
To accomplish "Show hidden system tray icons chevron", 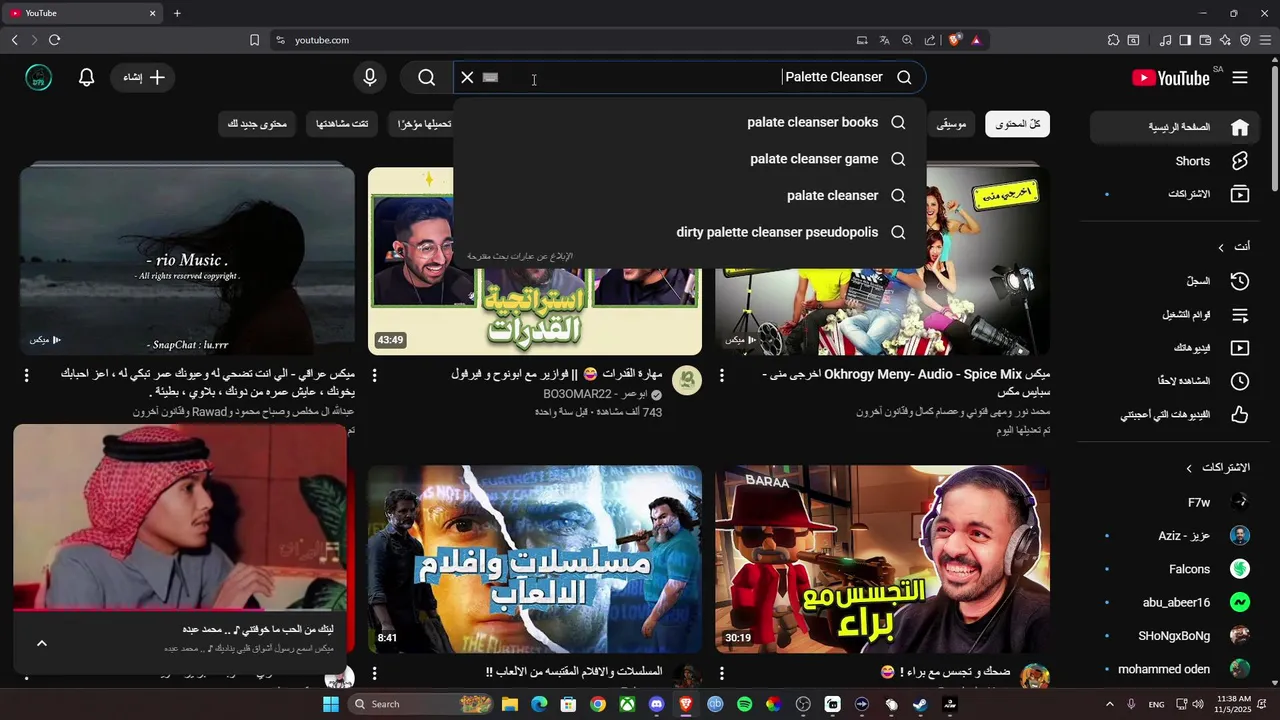I will click(x=1109, y=704).
